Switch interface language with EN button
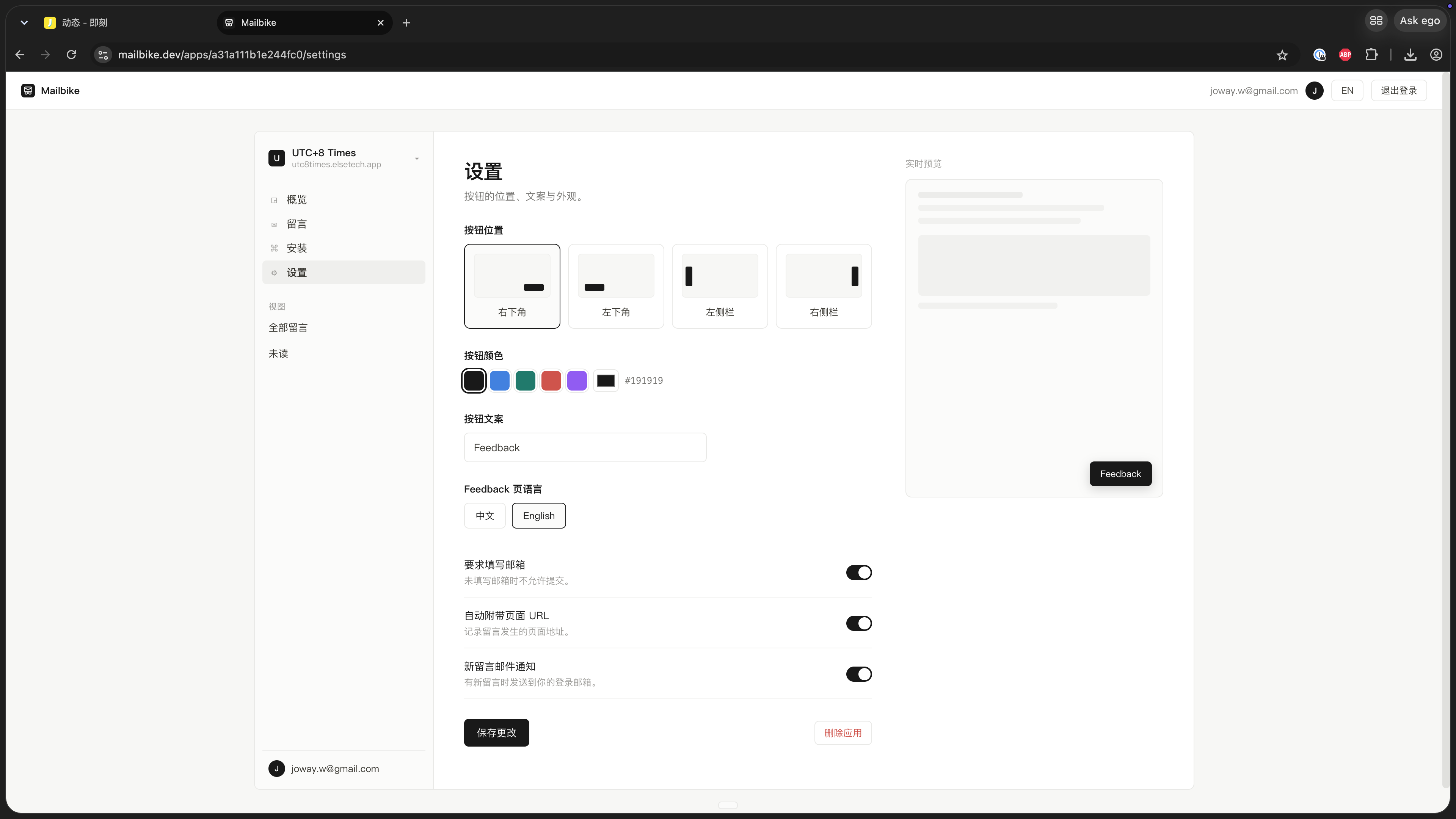Screen dimensions: 1456x819 pos(1347,91)
